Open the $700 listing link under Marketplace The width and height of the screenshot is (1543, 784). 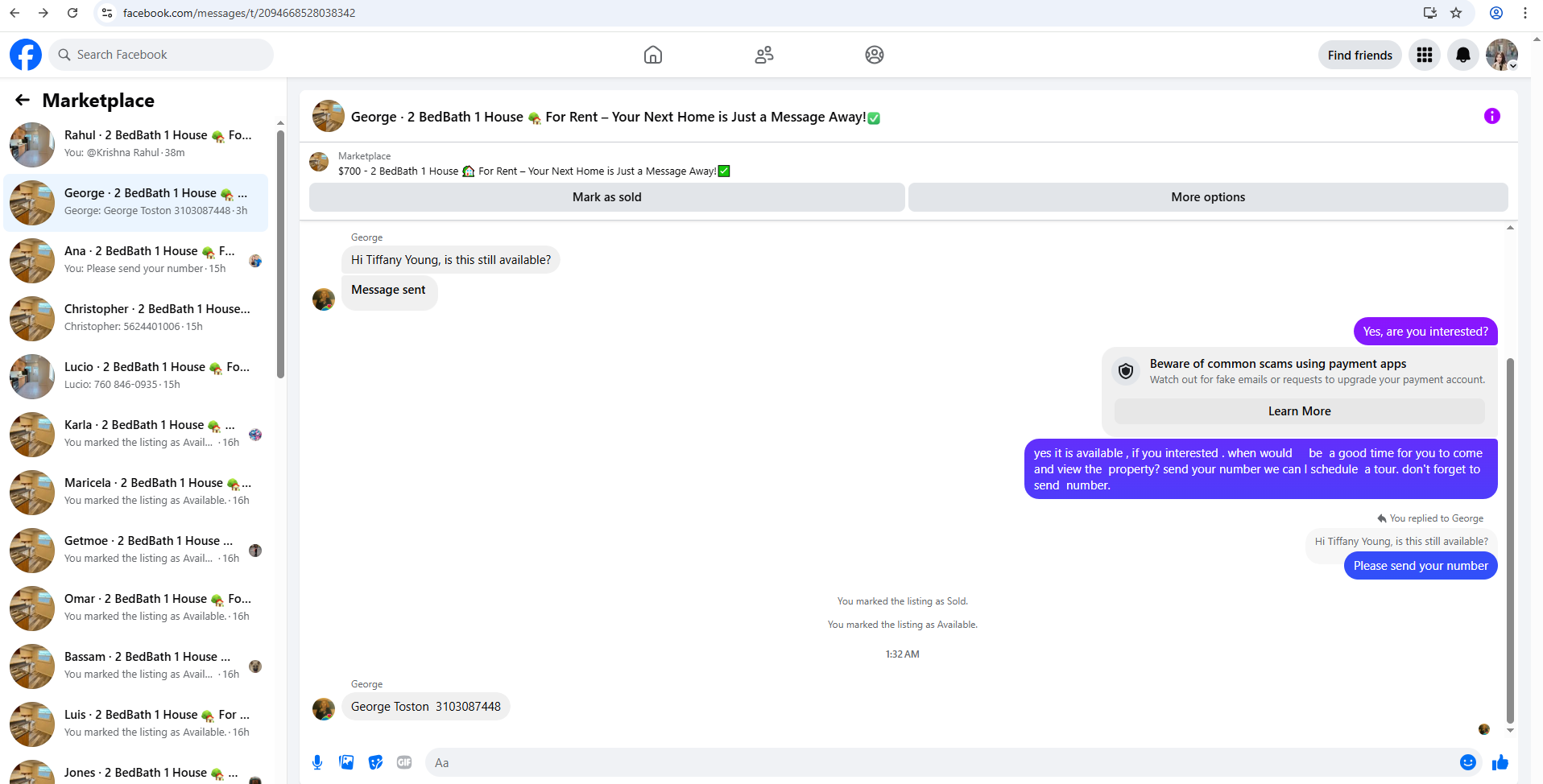tap(534, 171)
